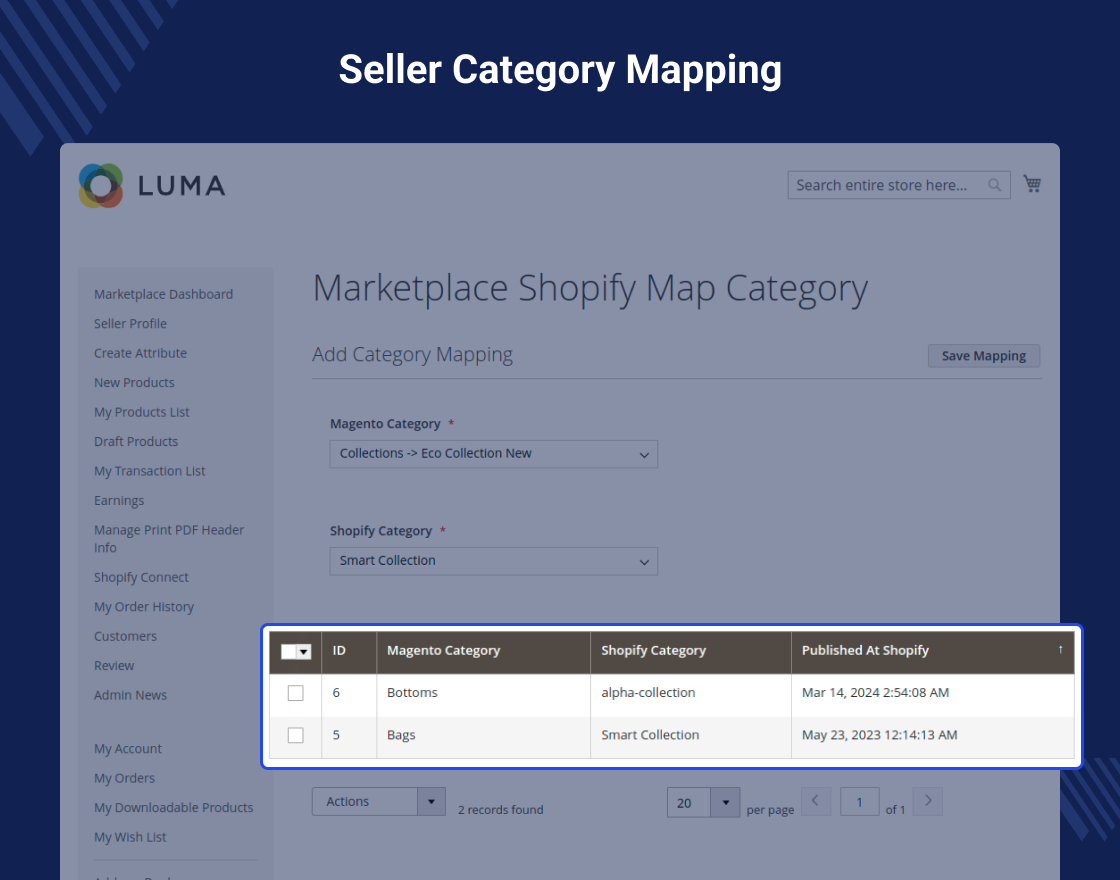The height and width of the screenshot is (880, 1120).
Task: Click the May 23, 2023 12:14:13 AM cell
Action: (x=932, y=736)
